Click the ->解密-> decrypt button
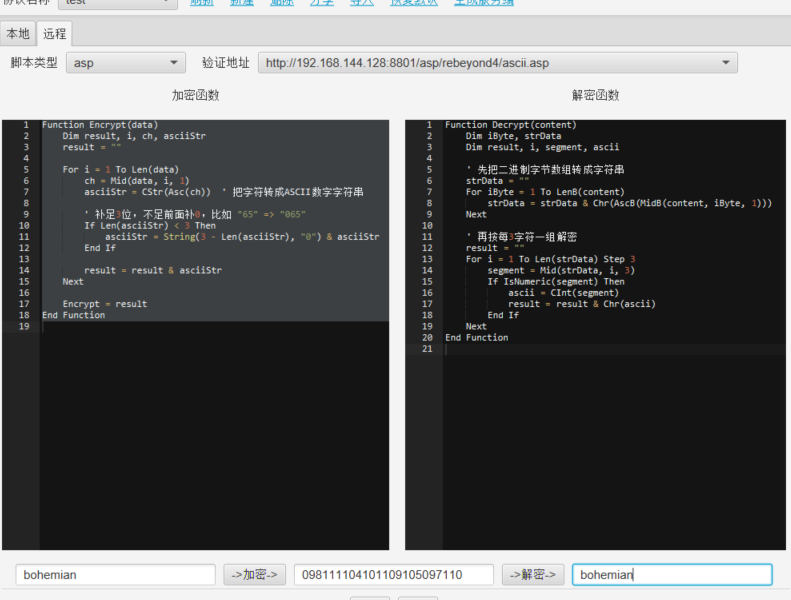Viewport: 791px width, 600px height. click(532, 575)
